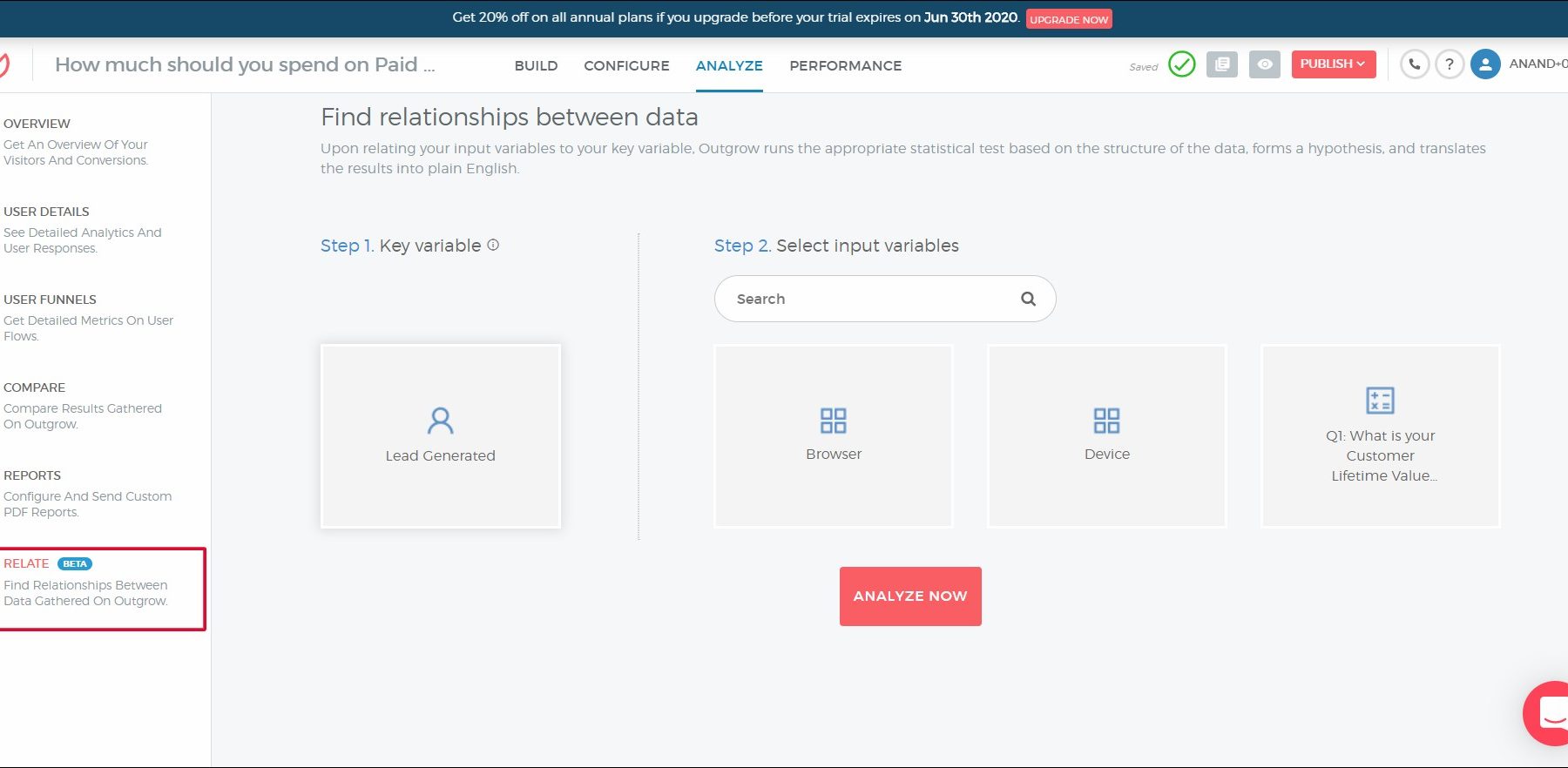Click the Key variable info icon

(x=493, y=246)
